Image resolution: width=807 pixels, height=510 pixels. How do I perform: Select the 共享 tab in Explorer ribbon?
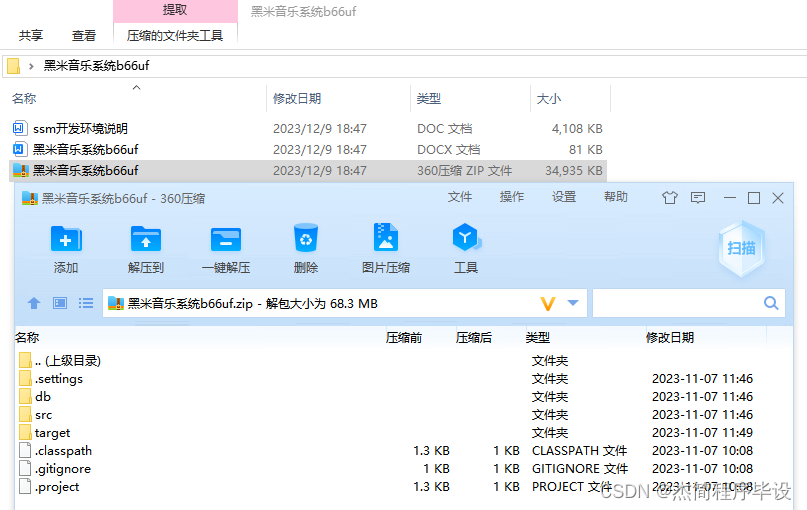31,36
